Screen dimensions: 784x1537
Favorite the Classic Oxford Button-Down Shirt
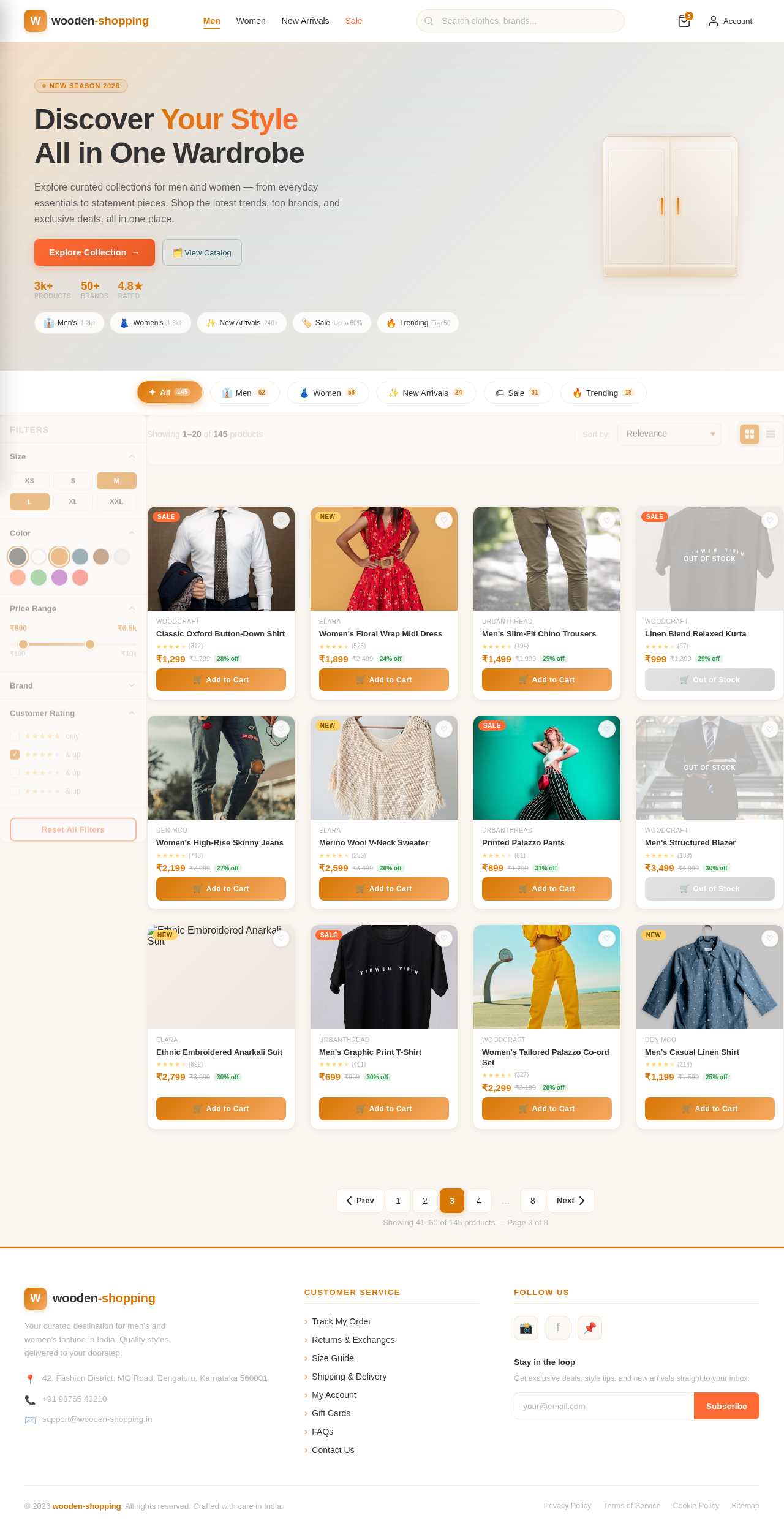pyautogui.click(x=281, y=520)
